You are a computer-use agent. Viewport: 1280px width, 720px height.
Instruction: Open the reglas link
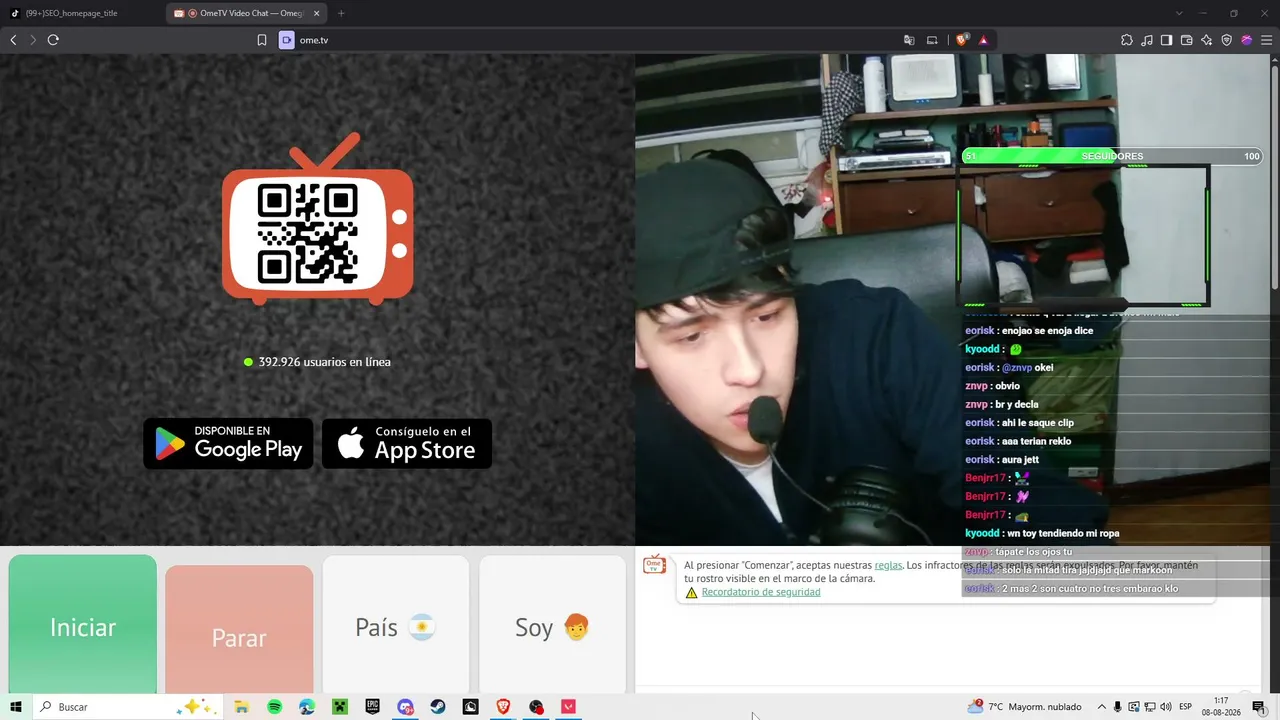pos(888,565)
